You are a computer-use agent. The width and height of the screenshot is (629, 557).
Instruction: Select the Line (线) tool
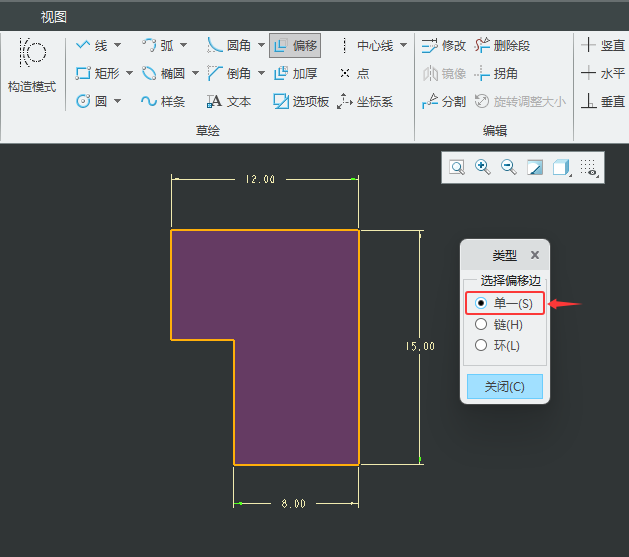[92, 45]
